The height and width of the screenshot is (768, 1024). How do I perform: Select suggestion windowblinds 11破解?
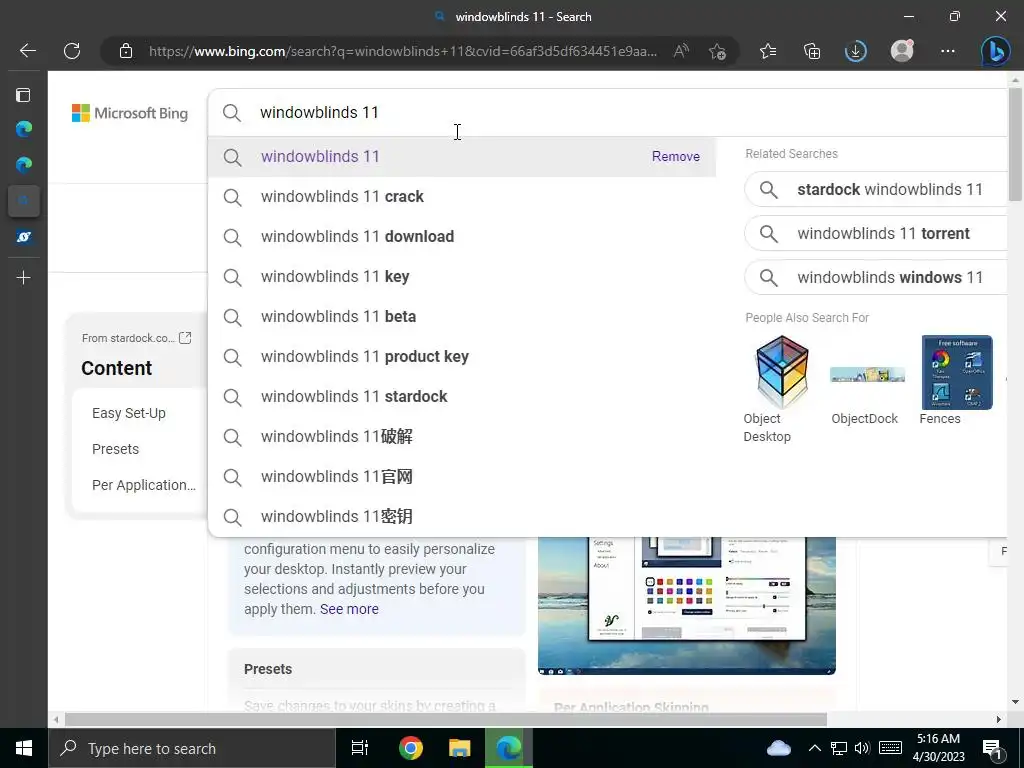(462, 436)
